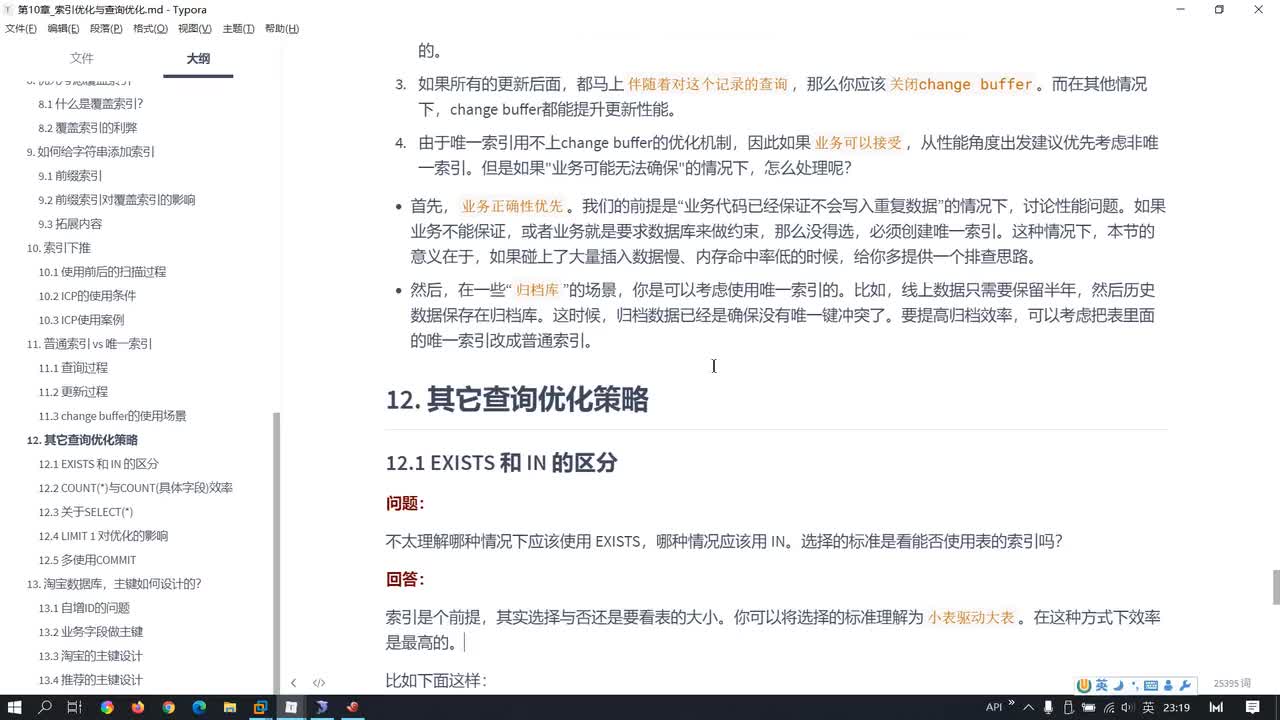This screenshot has height=720, width=1280.
Task: Go to outline 12. 其它查询优化策略
Action: click(82, 440)
